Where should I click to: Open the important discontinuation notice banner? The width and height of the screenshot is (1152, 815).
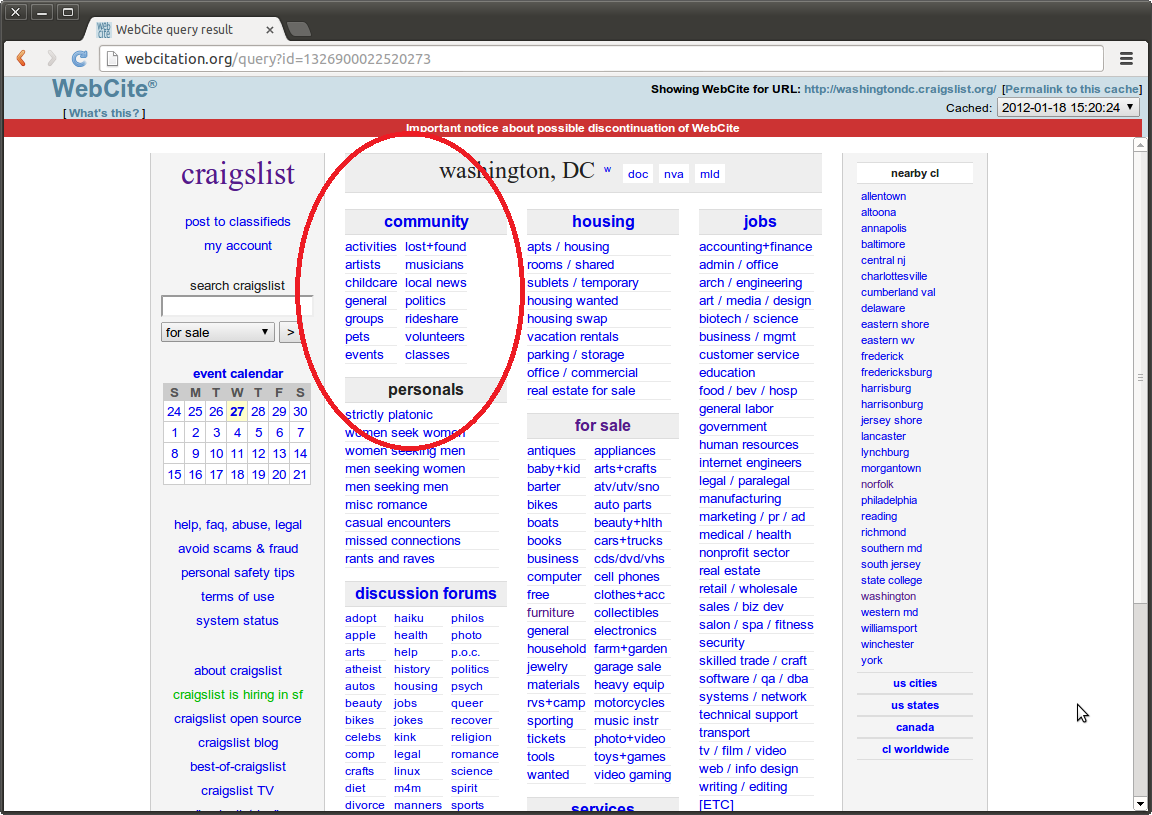572,128
